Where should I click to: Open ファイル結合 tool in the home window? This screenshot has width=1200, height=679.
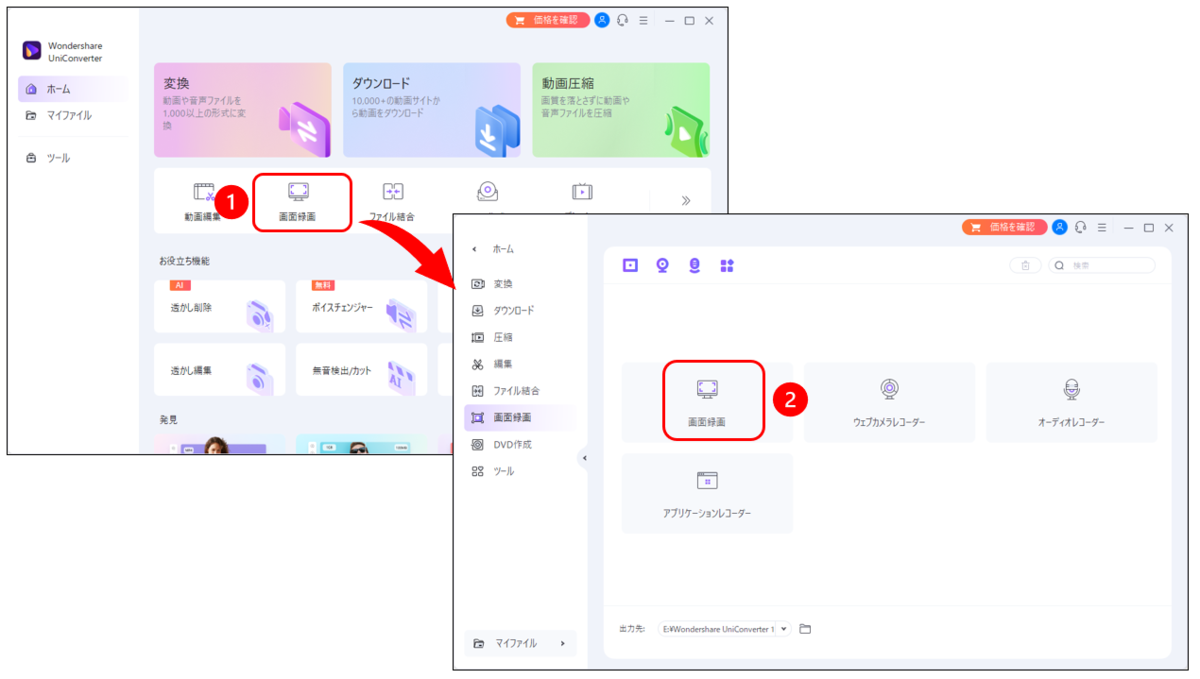392,200
